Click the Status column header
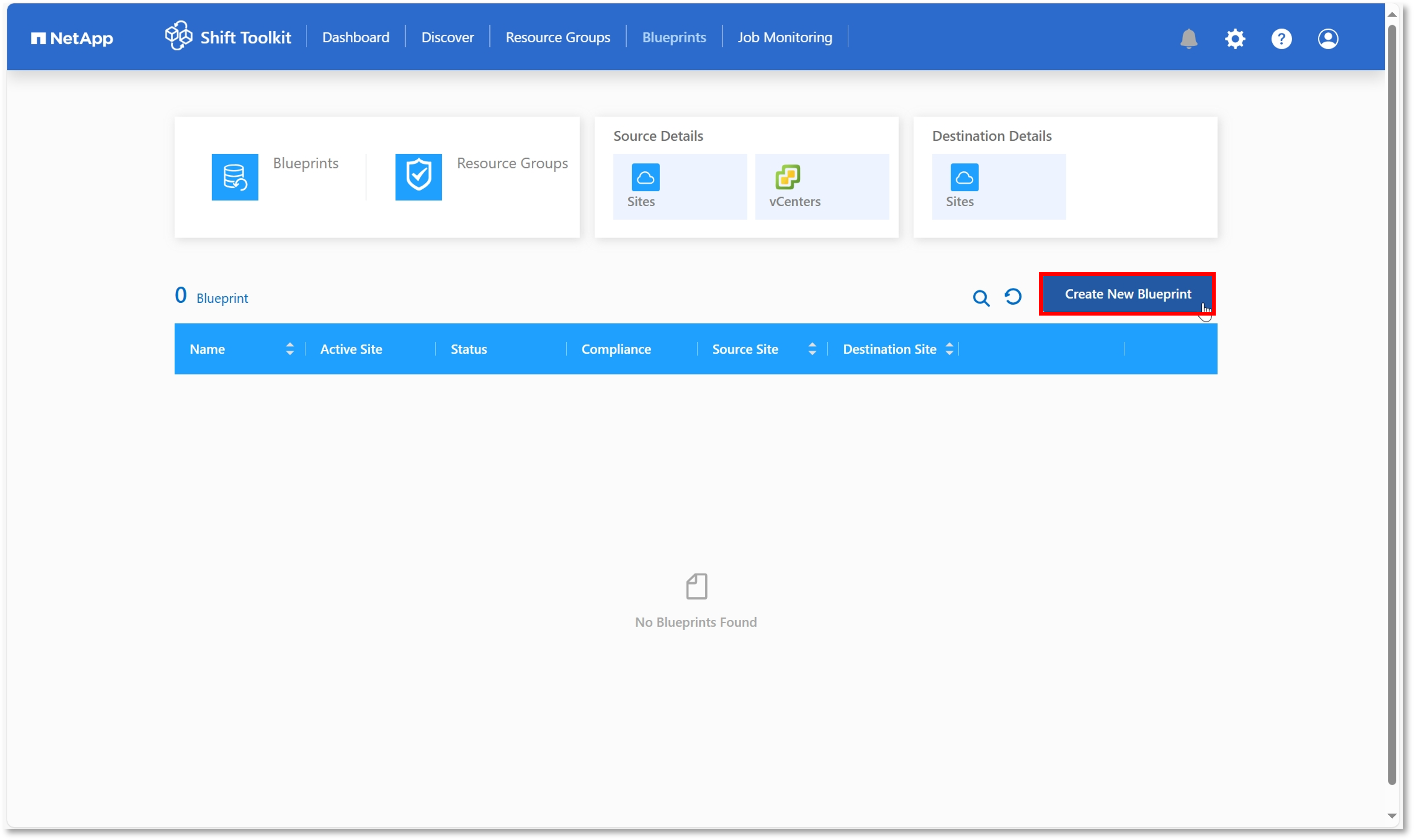Screen dimensions: 1414x840 pos(469,349)
